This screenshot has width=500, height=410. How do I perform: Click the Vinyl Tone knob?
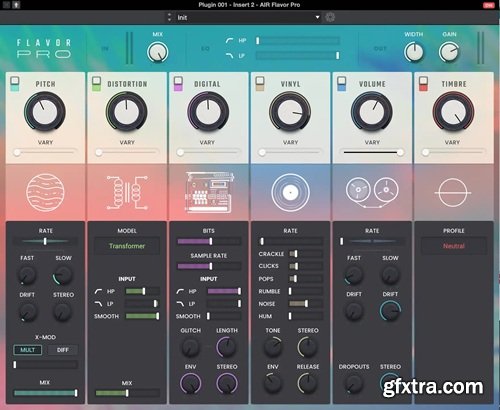point(273,347)
